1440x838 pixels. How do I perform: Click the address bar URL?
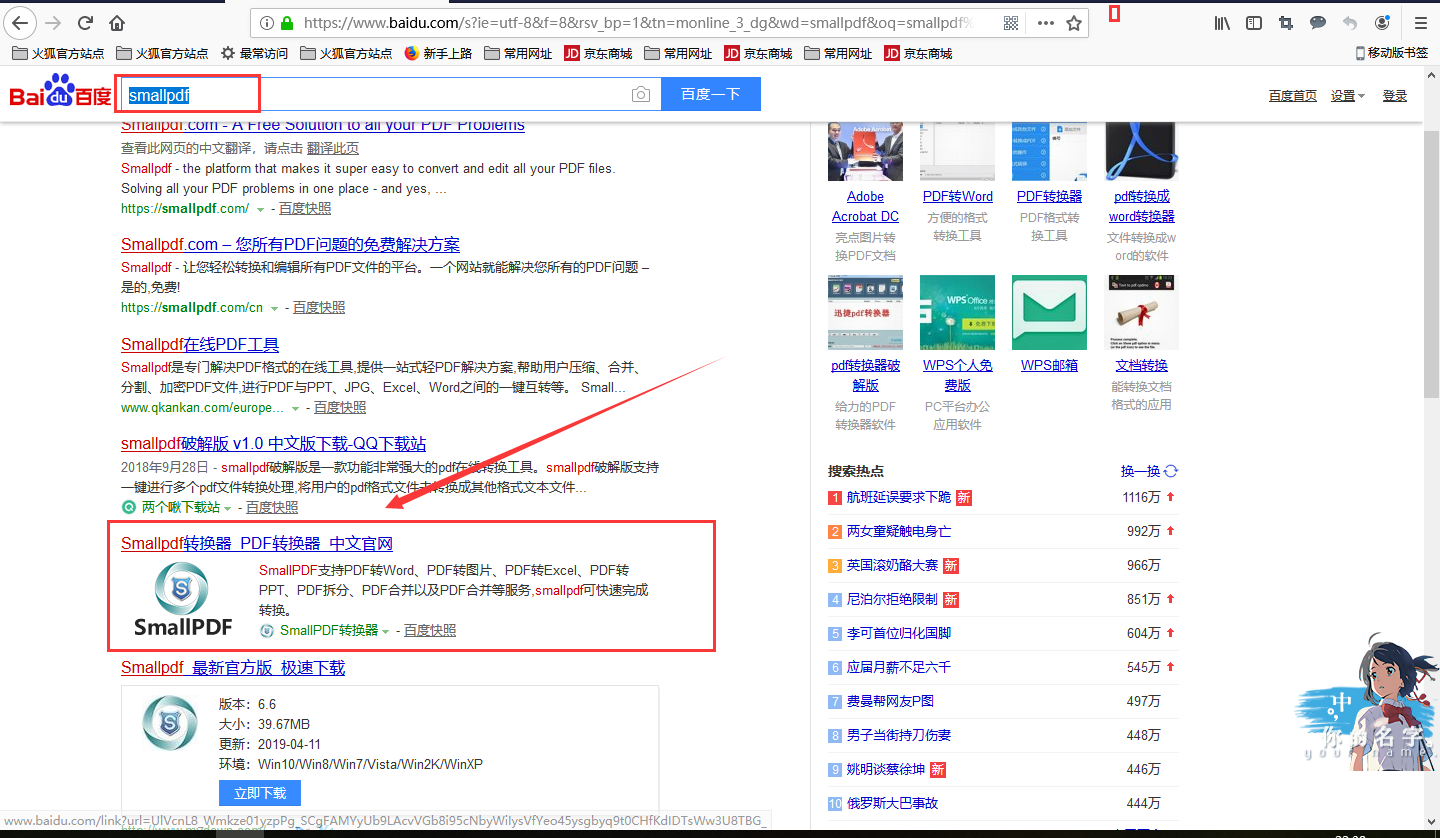click(636, 22)
